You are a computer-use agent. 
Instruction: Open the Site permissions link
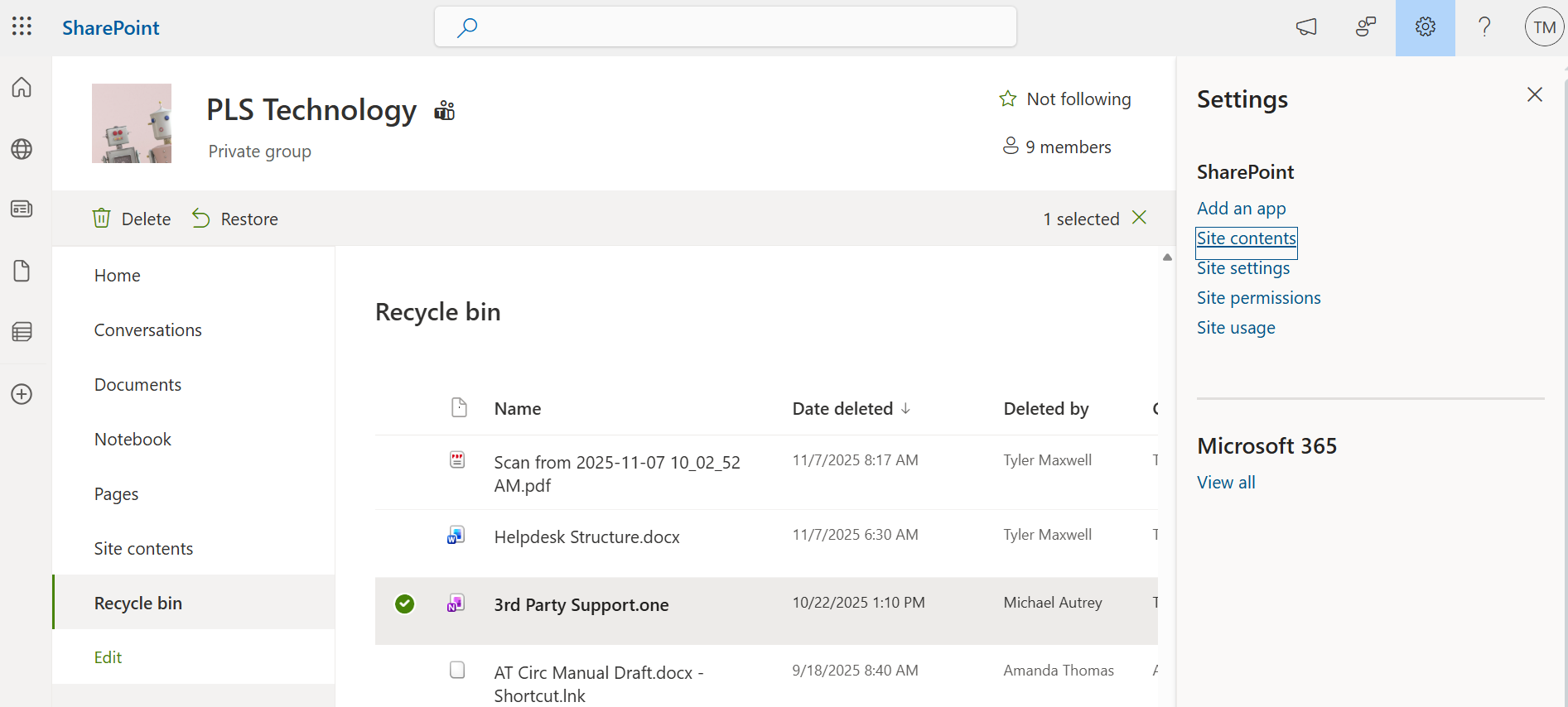[1258, 298]
